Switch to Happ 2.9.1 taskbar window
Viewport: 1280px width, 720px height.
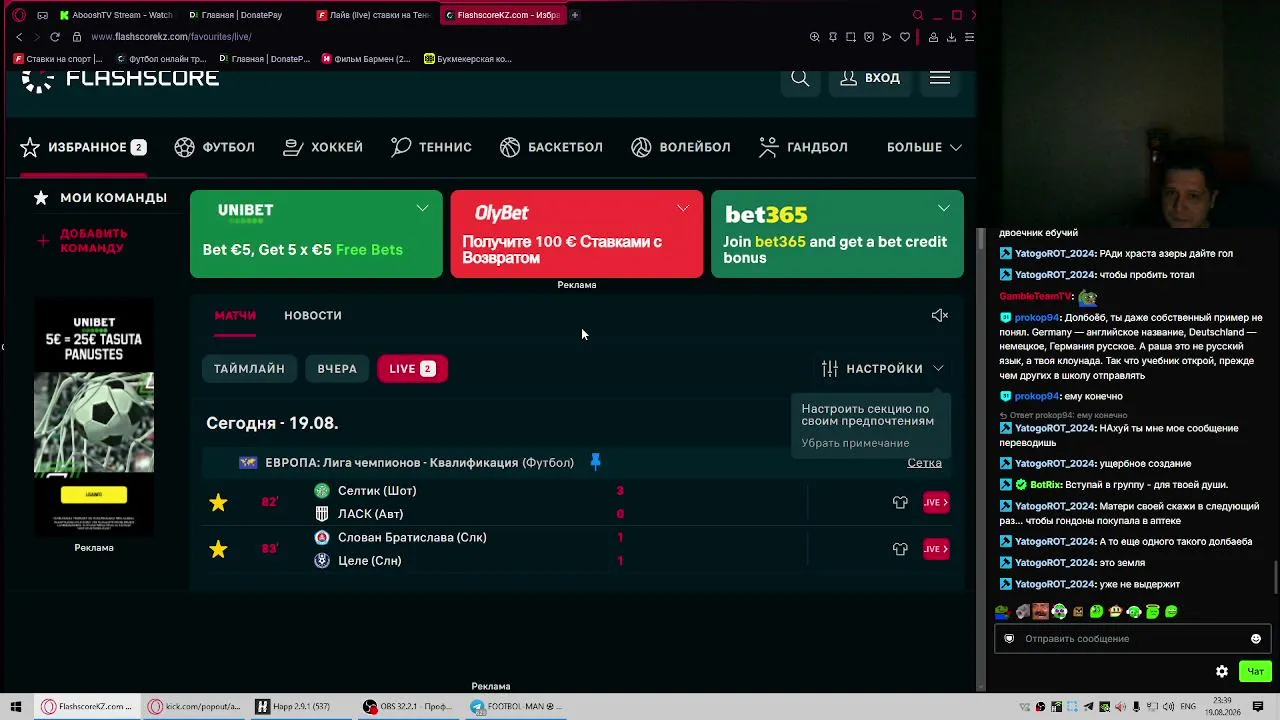pyautogui.click(x=299, y=707)
